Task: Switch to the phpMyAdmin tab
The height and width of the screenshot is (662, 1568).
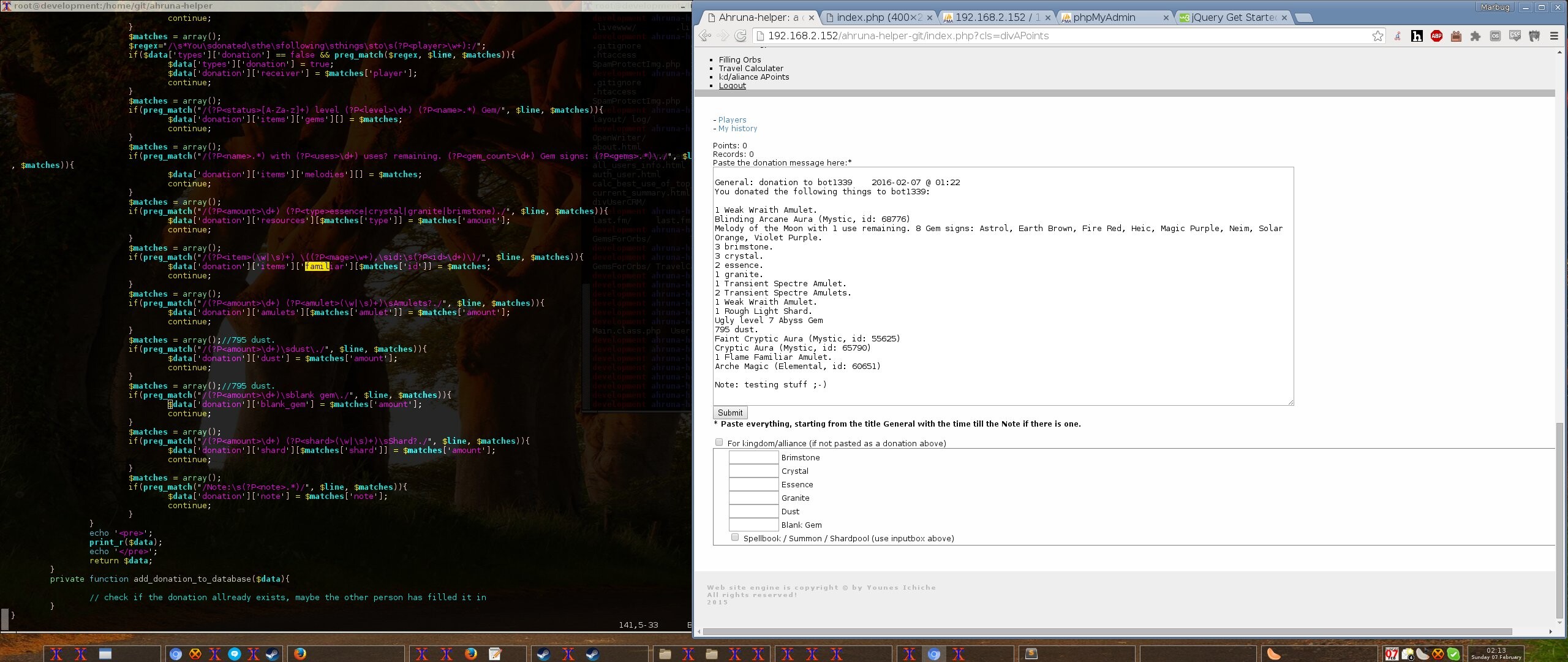Action: 1104,18
